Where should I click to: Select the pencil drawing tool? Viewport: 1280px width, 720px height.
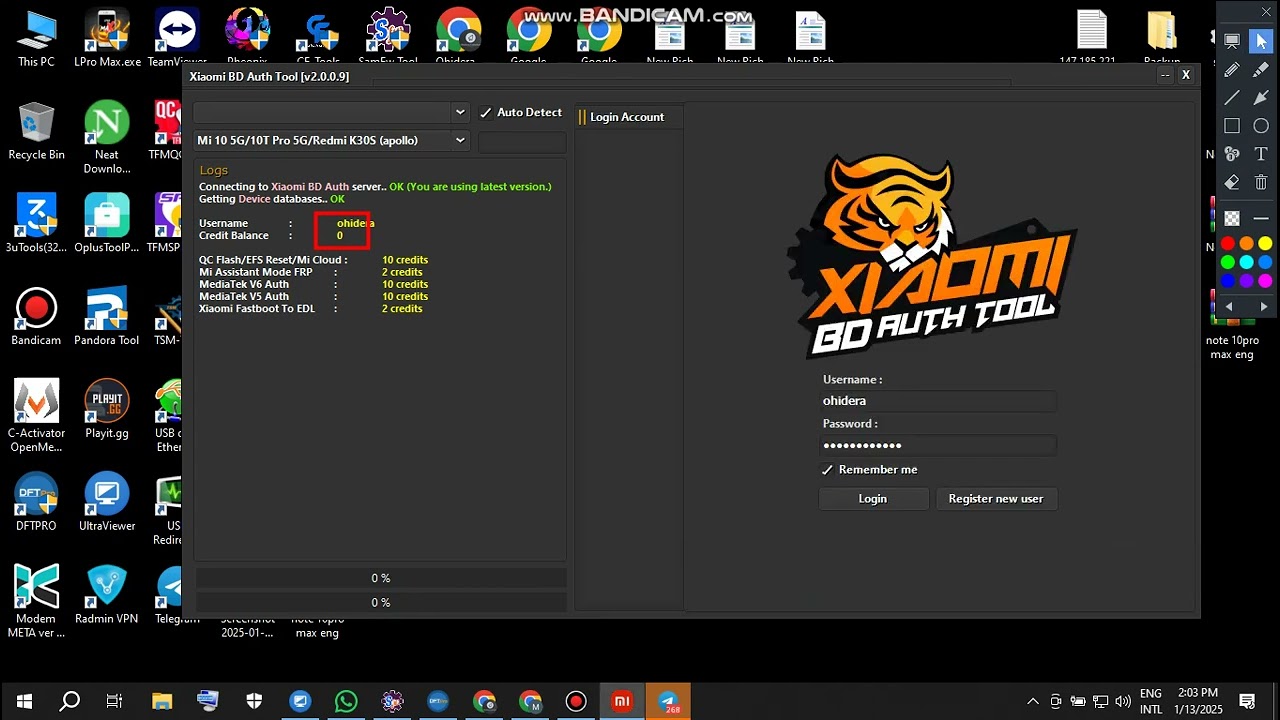[1232, 70]
